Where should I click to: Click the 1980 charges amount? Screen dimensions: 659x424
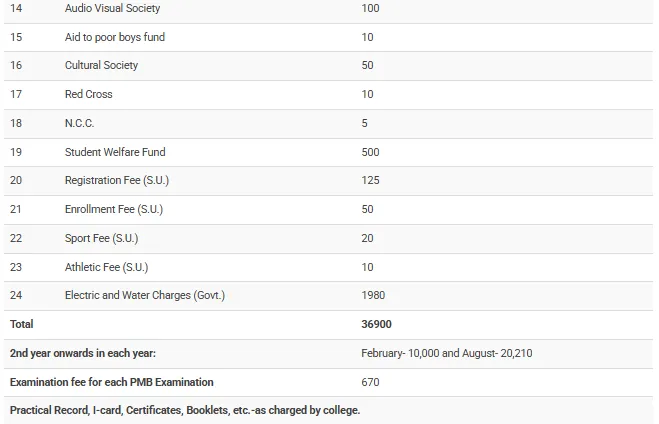(373, 295)
